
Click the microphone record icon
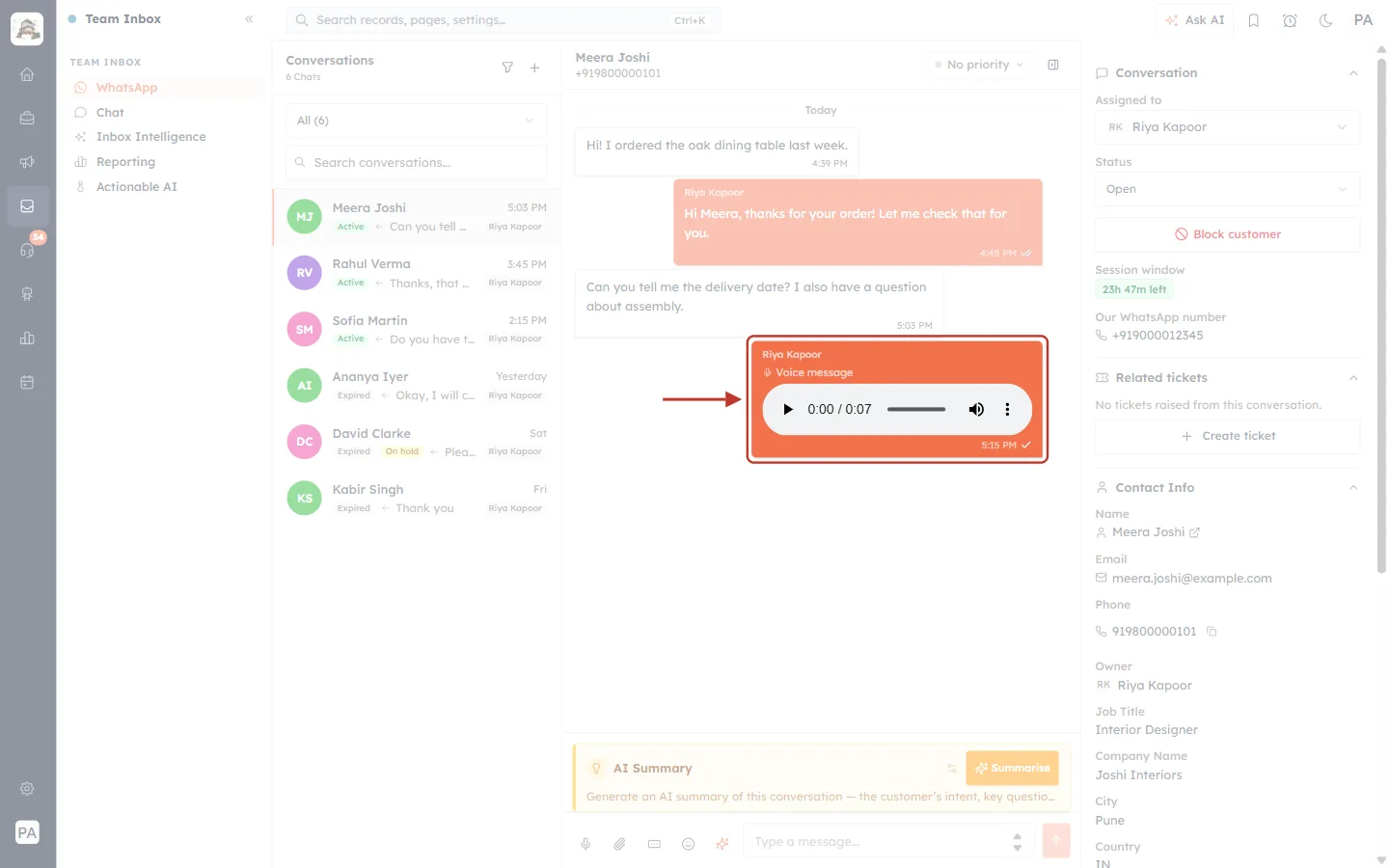tap(586, 844)
